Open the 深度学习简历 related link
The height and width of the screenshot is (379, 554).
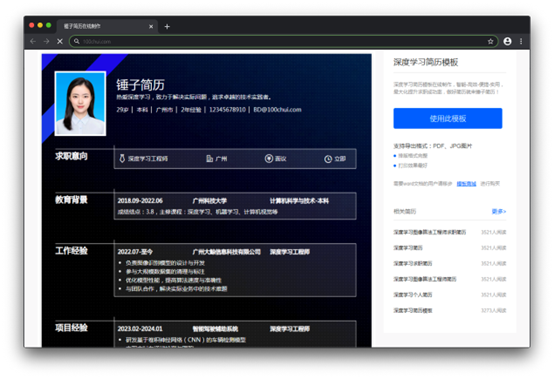click(408, 248)
